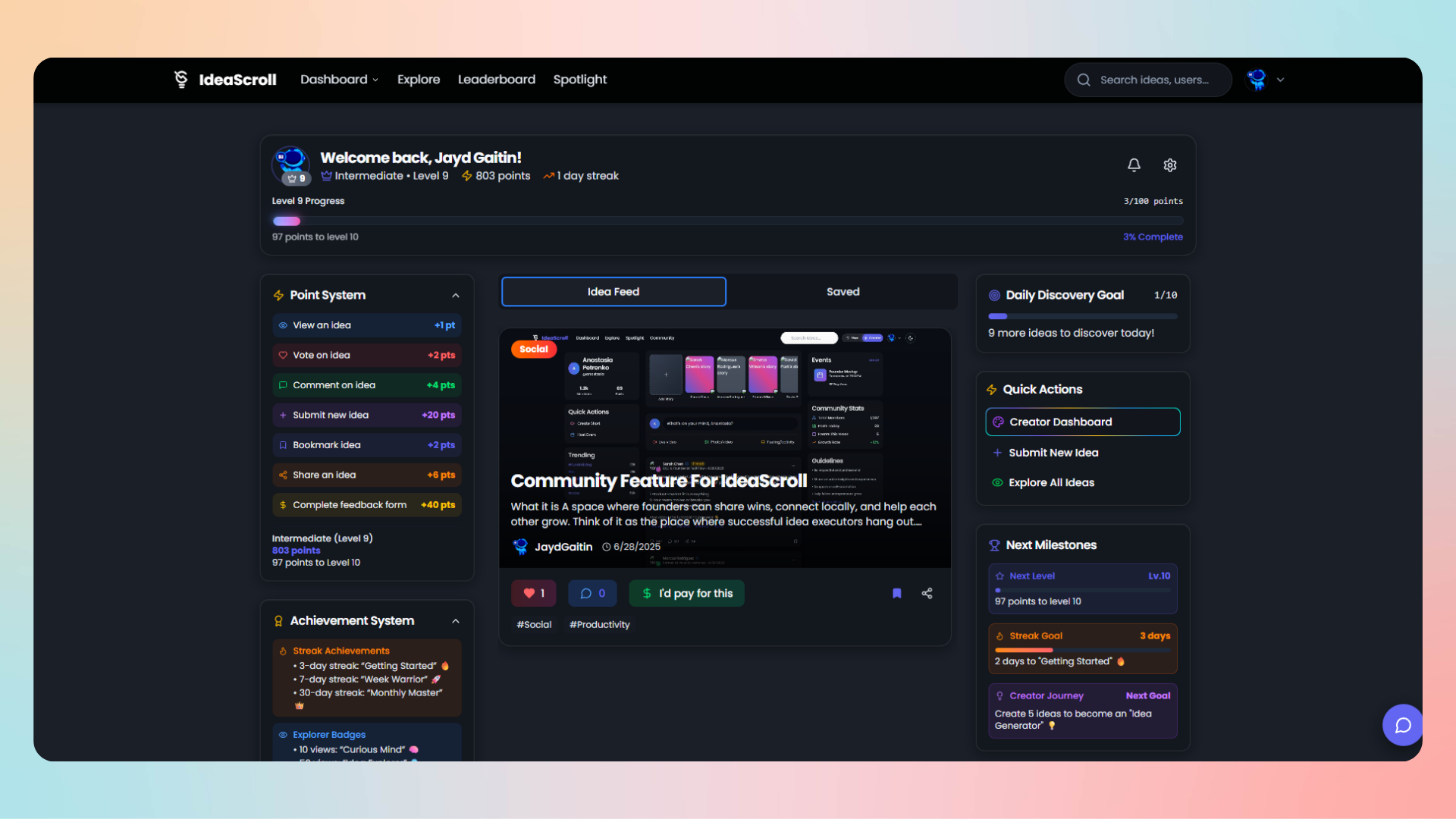
Task: Click the IdeaScroll logo icon
Action: [181, 80]
